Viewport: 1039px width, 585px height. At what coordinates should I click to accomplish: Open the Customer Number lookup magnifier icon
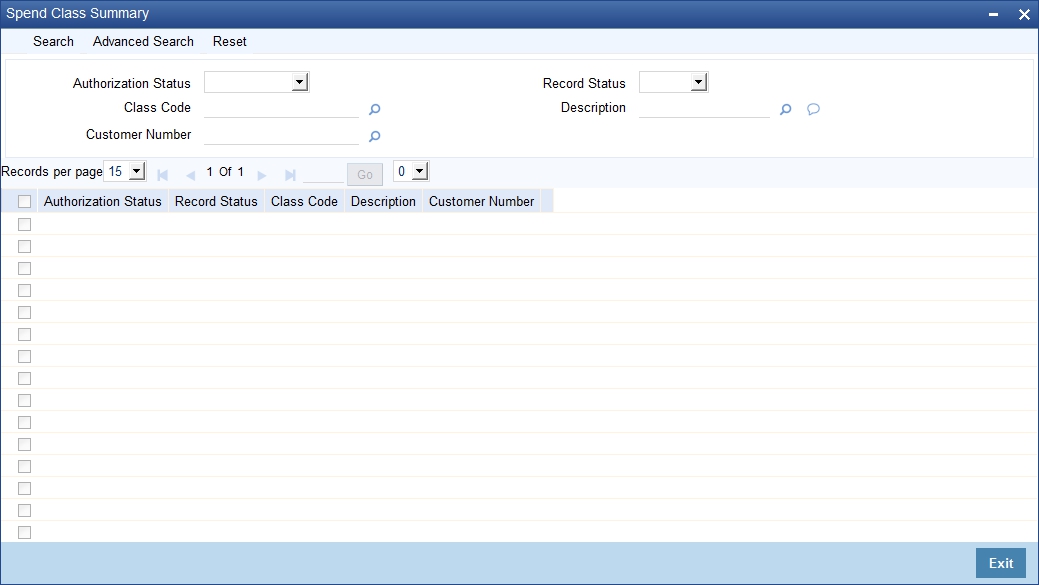[374, 136]
